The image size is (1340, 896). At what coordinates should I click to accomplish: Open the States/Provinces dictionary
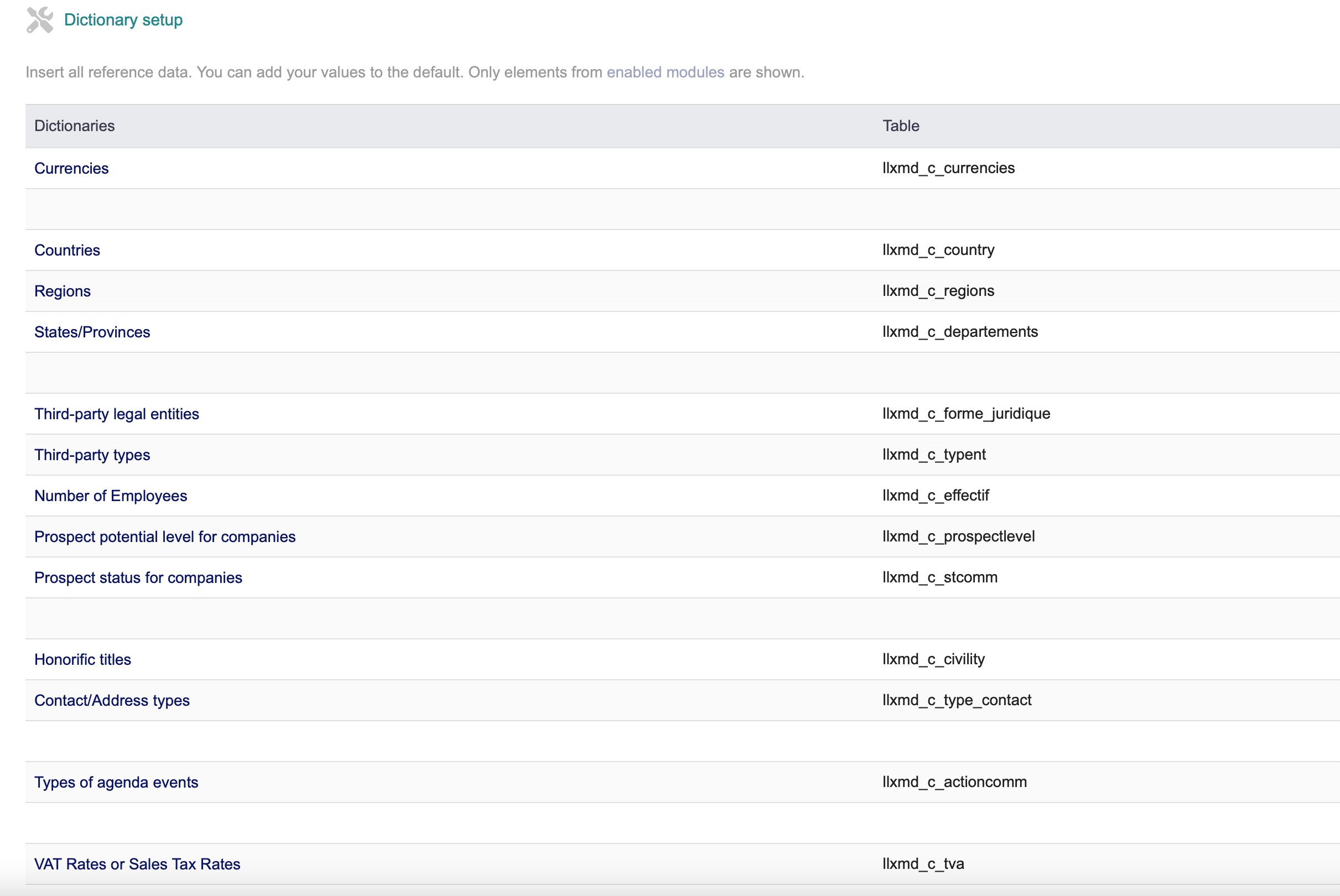pos(92,332)
